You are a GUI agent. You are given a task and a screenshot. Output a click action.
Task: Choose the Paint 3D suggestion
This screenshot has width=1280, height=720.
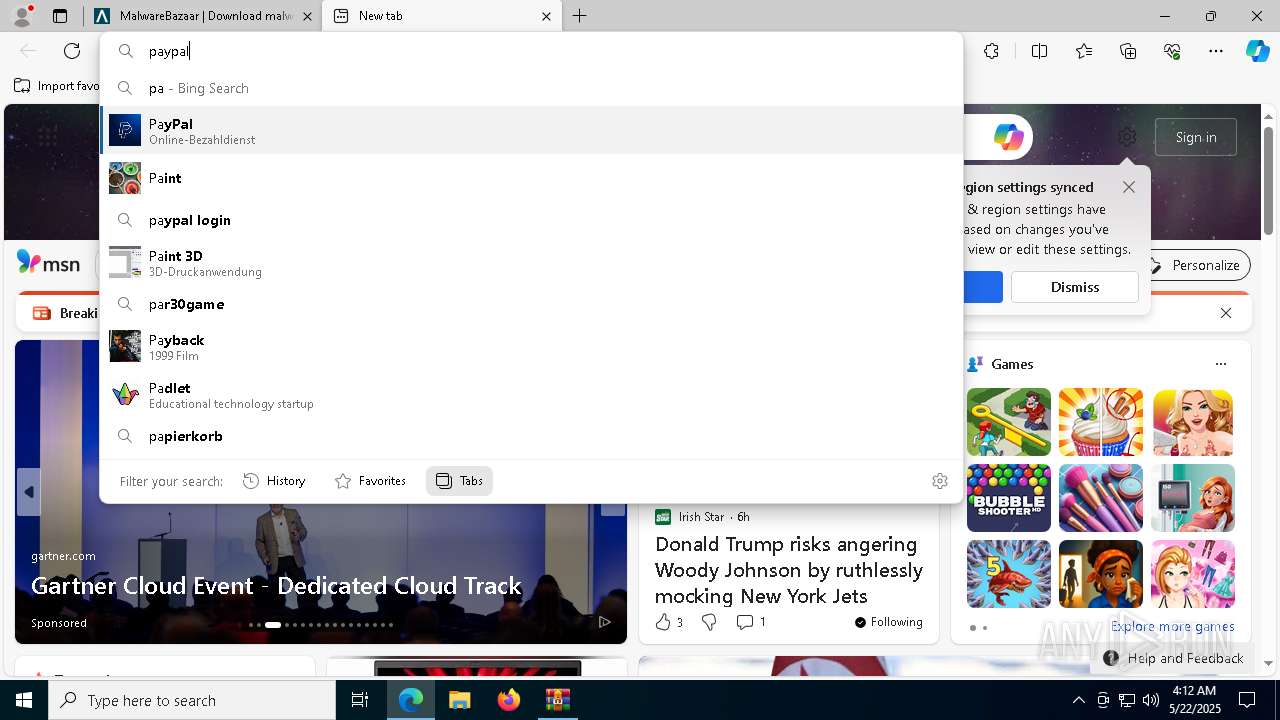click(x=531, y=263)
